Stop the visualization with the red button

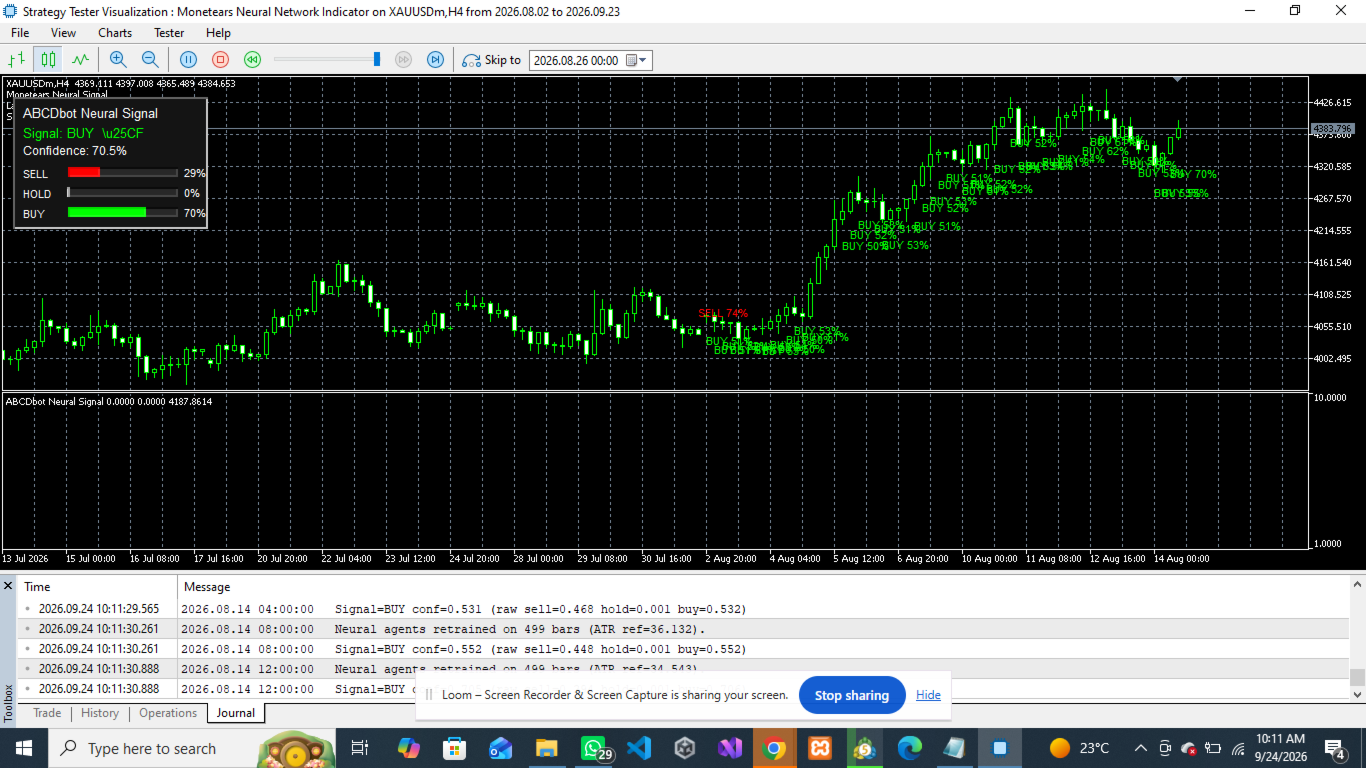221,60
